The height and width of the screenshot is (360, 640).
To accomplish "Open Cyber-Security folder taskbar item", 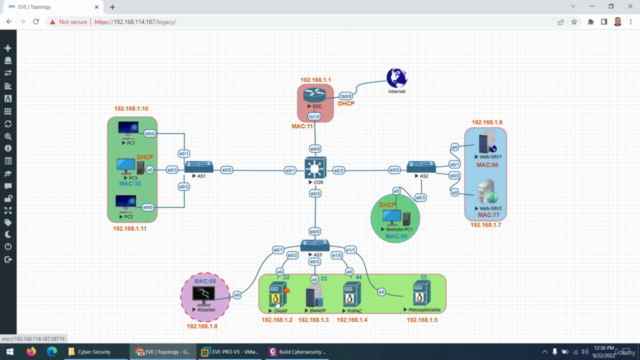I will tap(95, 352).
